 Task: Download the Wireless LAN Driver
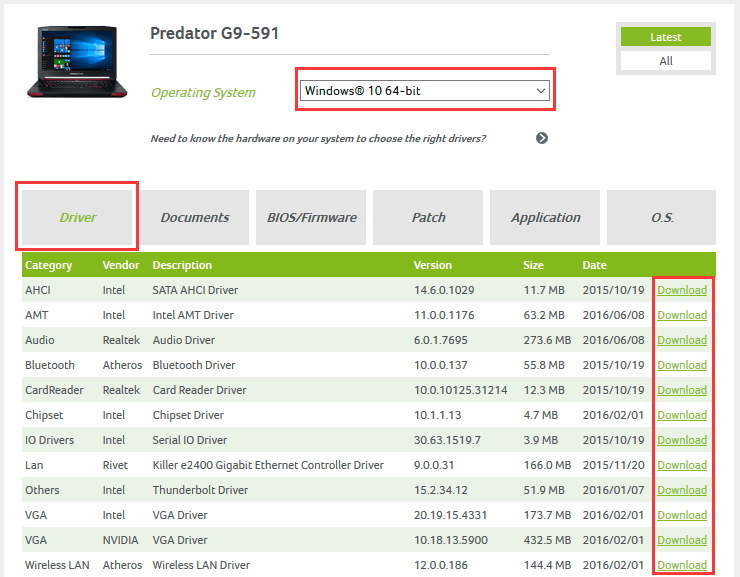tap(682, 565)
